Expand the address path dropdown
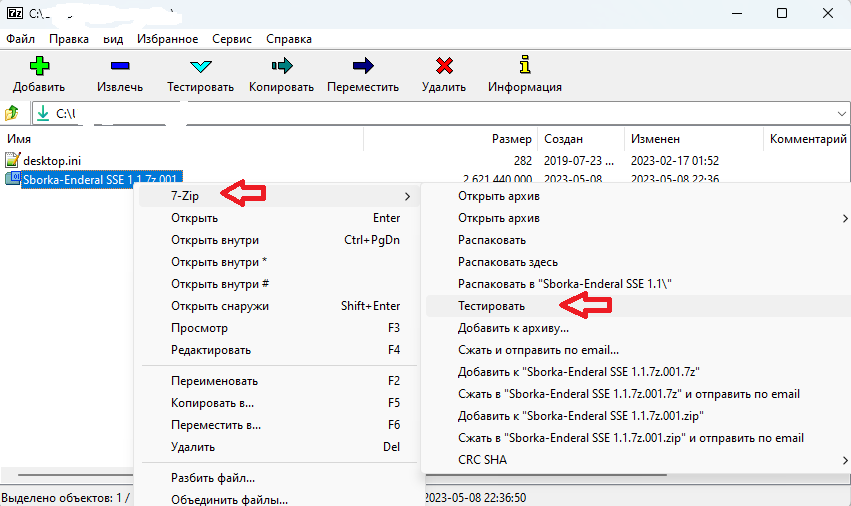Image resolution: width=851 pixels, height=506 pixels. pyautogui.click(x=839, y=113)
